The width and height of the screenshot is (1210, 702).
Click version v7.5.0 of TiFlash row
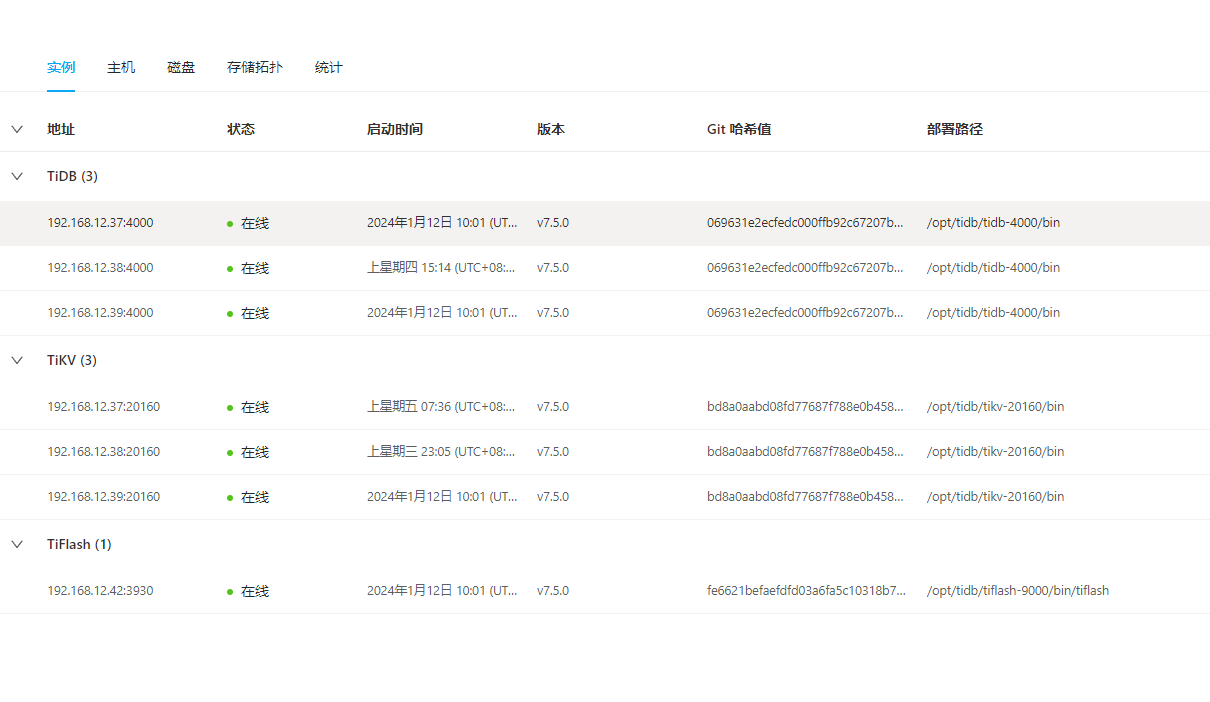553,591
